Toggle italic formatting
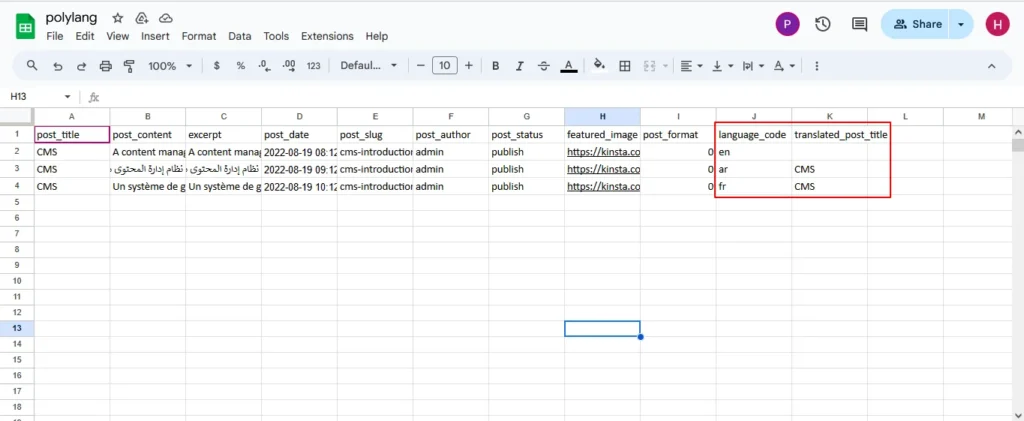This screenshot has width=1024, height=421. point(520,66)
